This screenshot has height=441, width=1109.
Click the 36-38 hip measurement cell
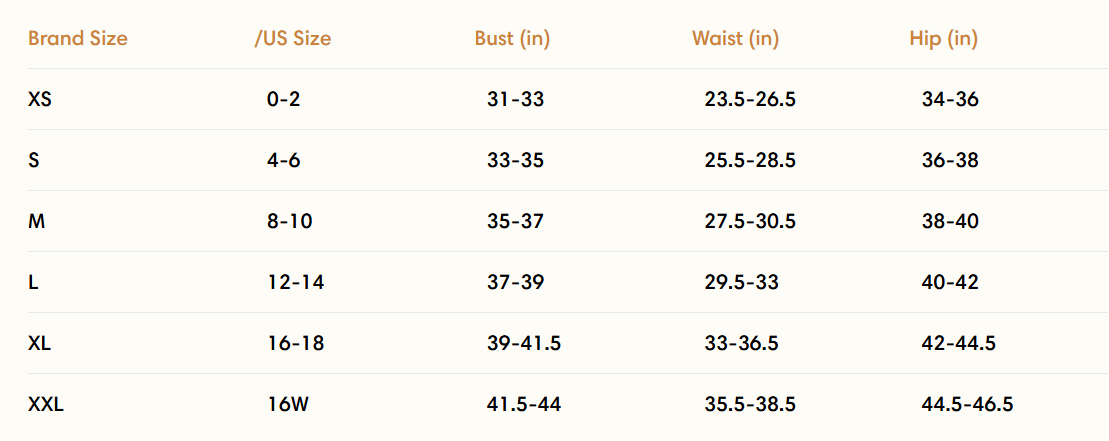click(950, 160)
